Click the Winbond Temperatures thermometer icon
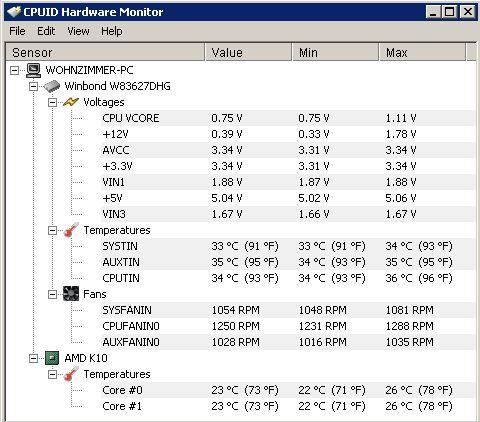The width and height of the screenshot is (480, 422). coord(71,230)
